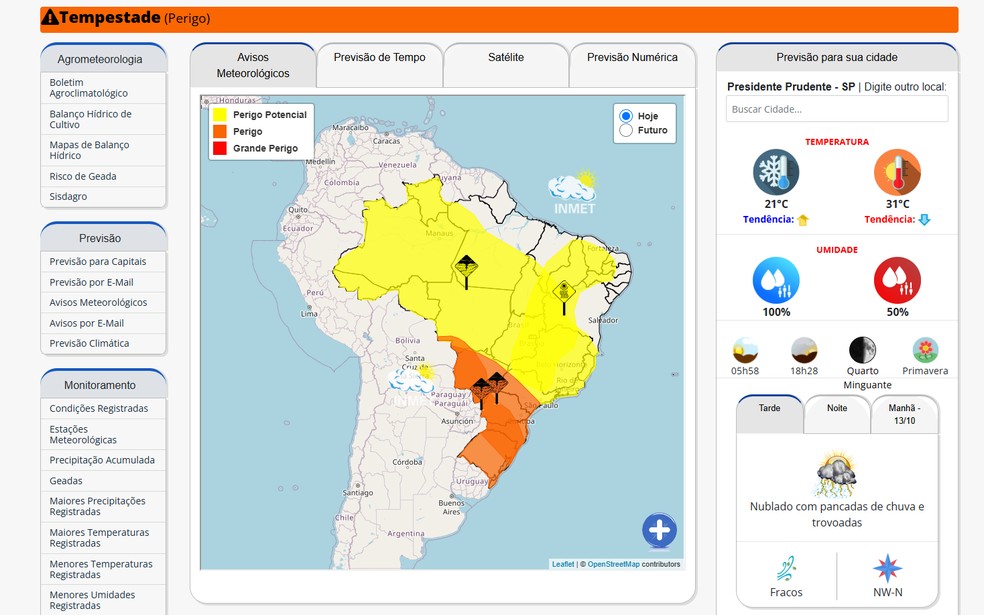
Task: Select the Hoje radio button
Action: (x=627, y=116)
